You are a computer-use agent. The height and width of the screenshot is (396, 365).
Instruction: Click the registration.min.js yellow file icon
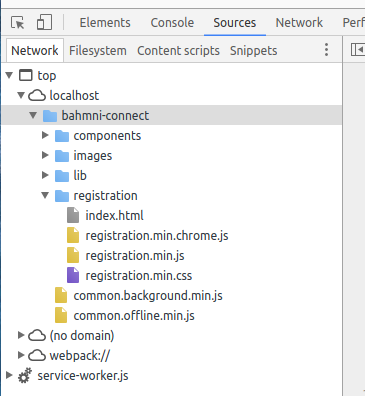click(73, 255)
